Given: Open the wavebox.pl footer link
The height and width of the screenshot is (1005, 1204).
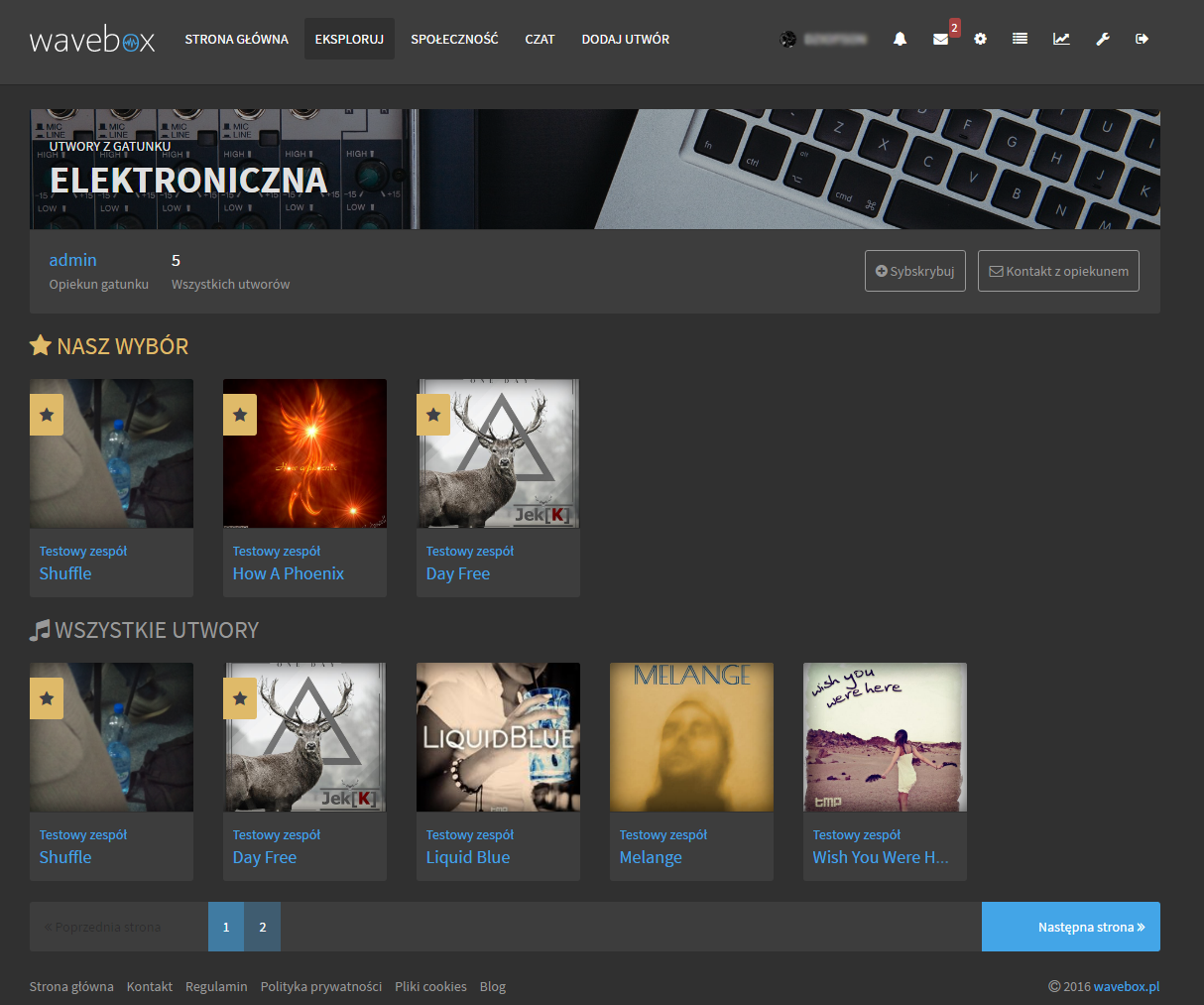Looking at the screenshot, I should [x=1127, y=986].
